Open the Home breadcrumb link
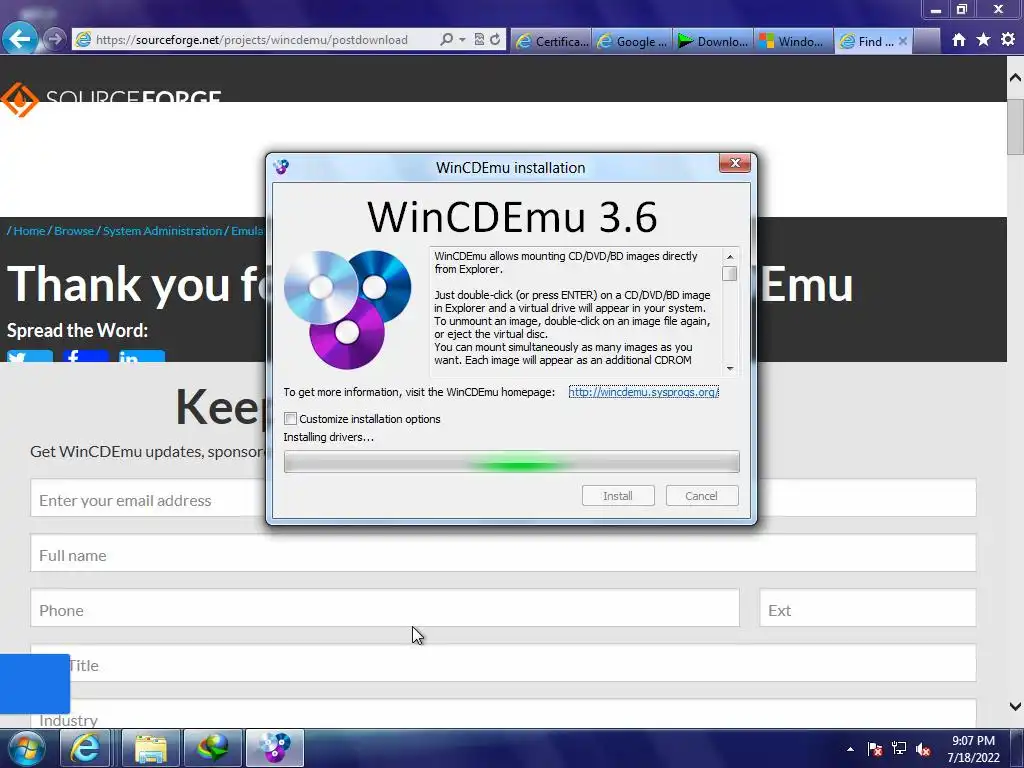Image resolution: width=1024 pixels, height=768 pixels. point(29,231)
